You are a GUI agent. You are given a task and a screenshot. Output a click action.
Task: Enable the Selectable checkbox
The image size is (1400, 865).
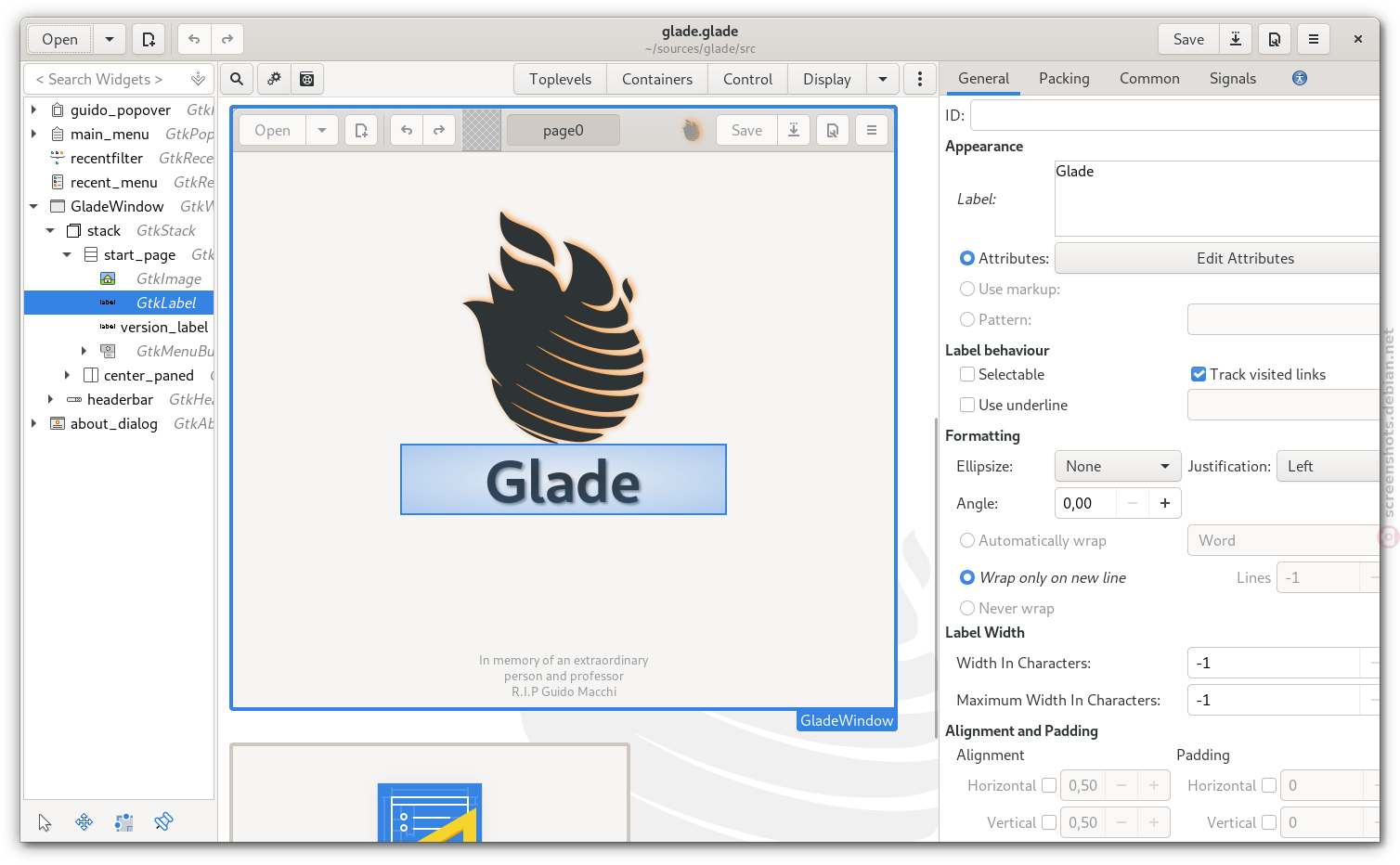click(967, 374)
